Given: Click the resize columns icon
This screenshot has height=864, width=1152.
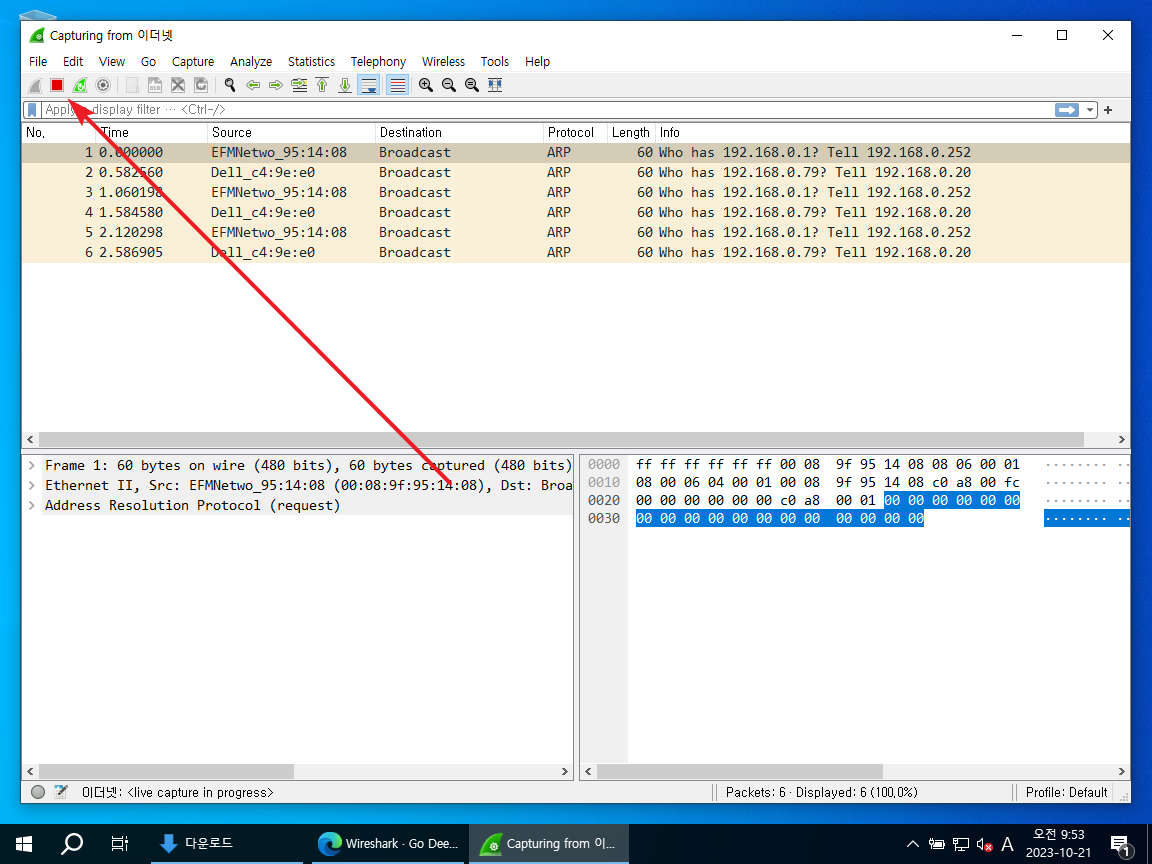Looking at the screenshot, I should point(495,85).
